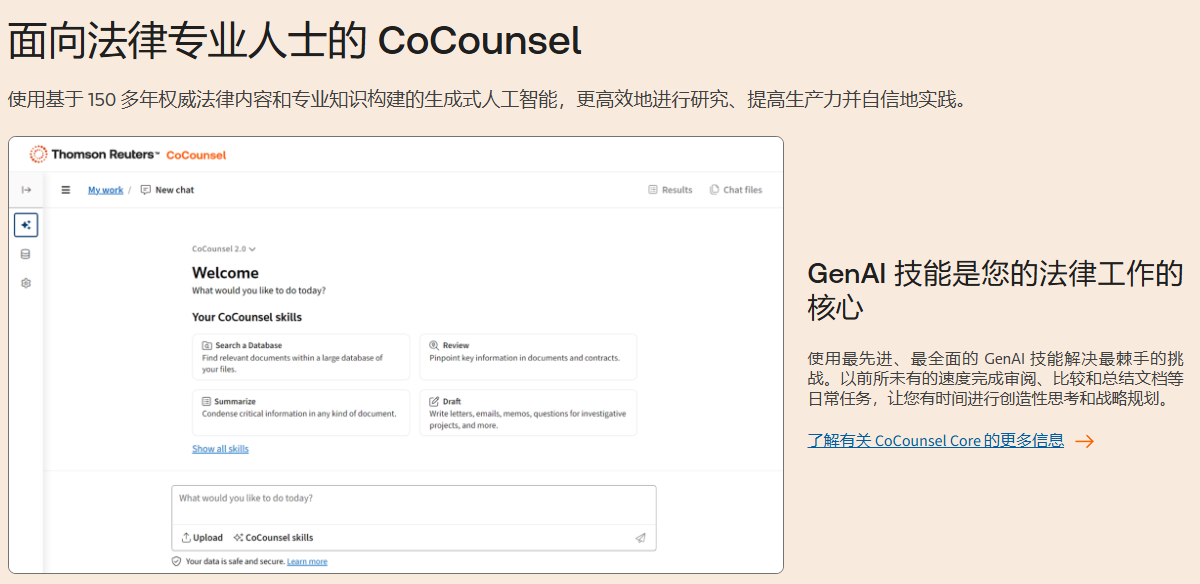Click the Show all skills link
The image size is (1200, 584).
click(x=220, y=449)
